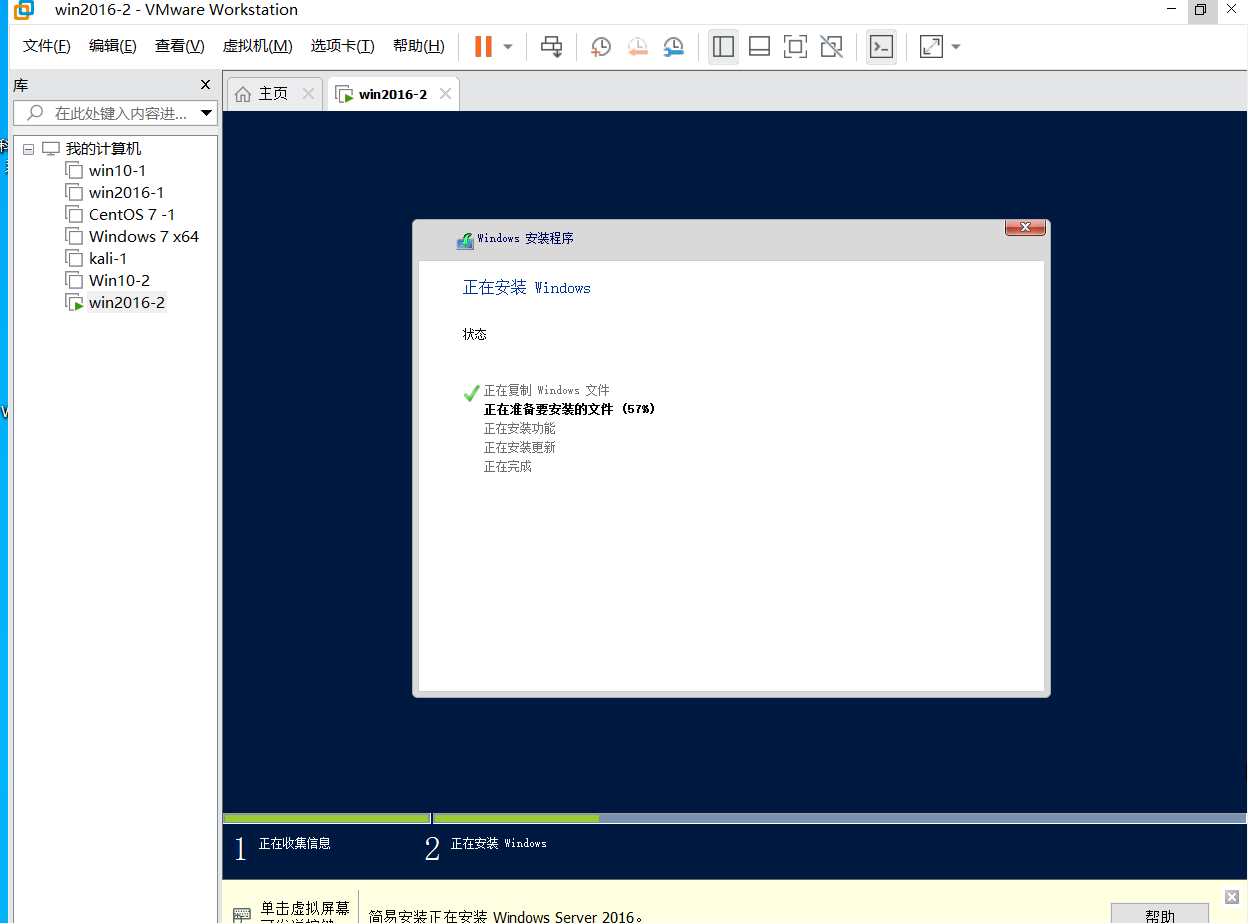The width and height of the screenshot is (1248, 923).
Task: Click the library search input field
Action: click(x=115, y=113)
